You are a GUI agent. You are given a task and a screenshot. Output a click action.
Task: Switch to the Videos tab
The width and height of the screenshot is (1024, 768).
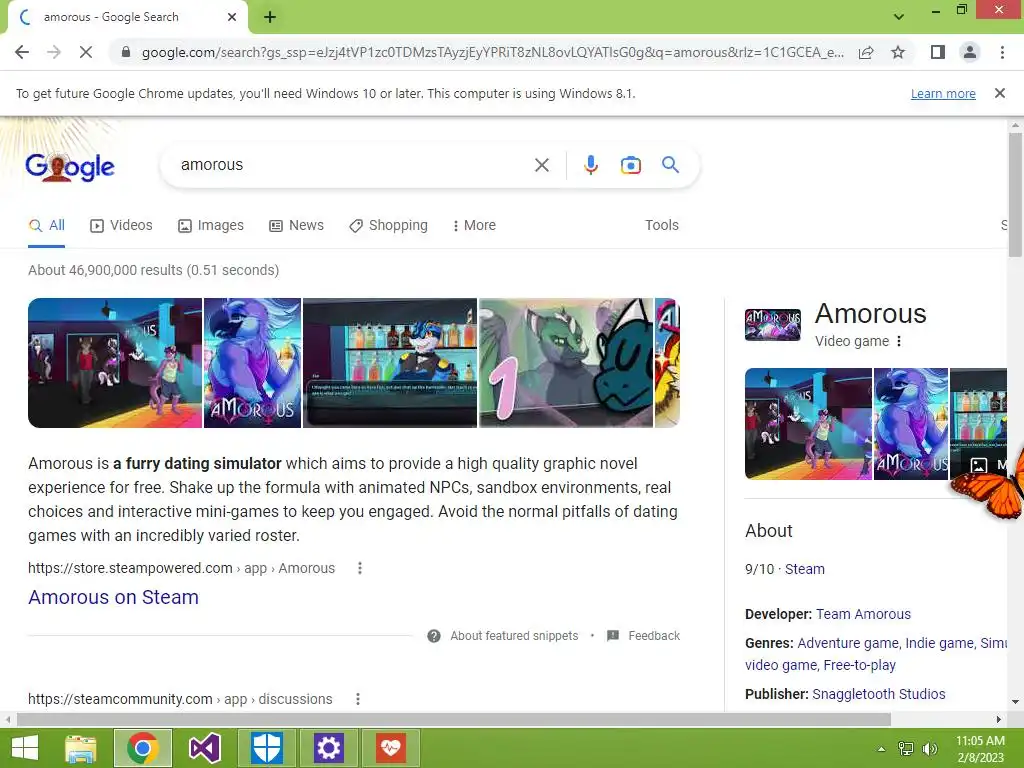(x=121, y=225)
